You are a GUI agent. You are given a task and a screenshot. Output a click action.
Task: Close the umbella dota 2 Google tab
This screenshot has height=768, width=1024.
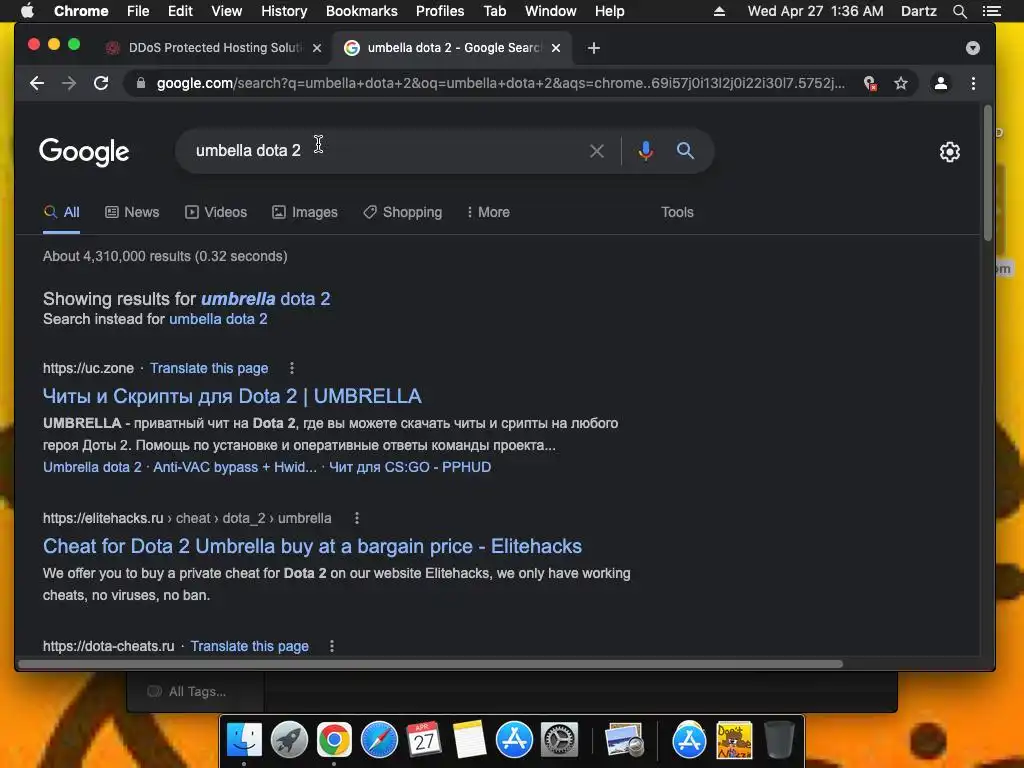pos(556,48)
